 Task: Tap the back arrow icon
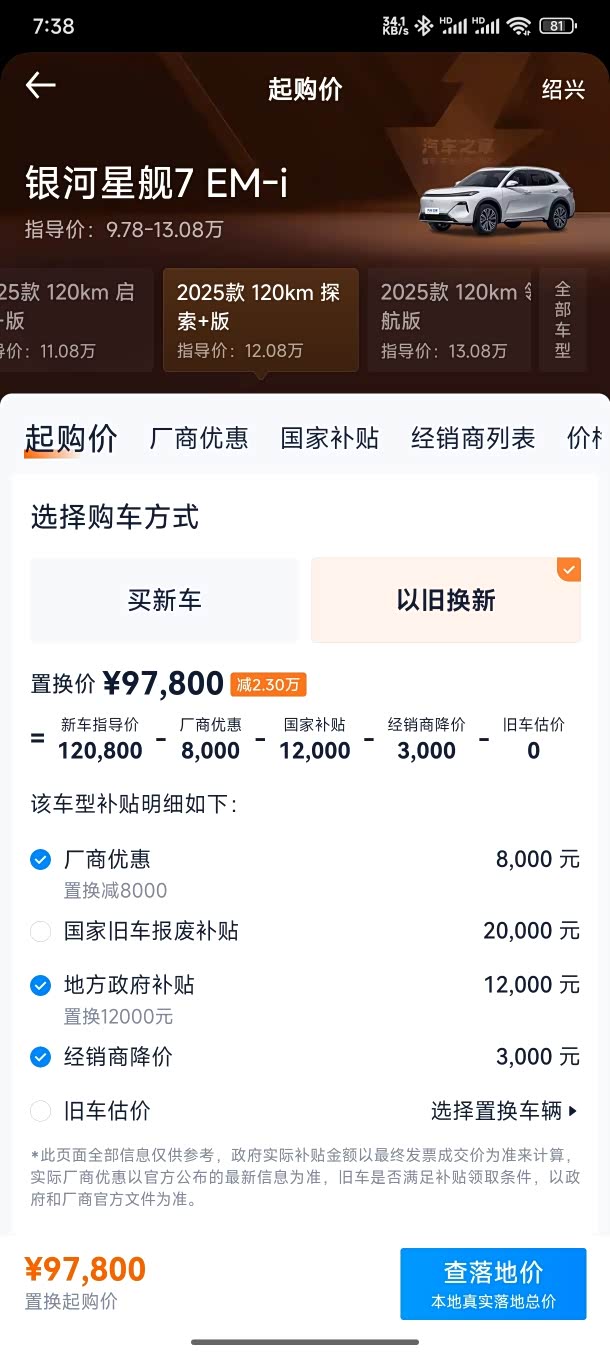click(x=40, y=86)
